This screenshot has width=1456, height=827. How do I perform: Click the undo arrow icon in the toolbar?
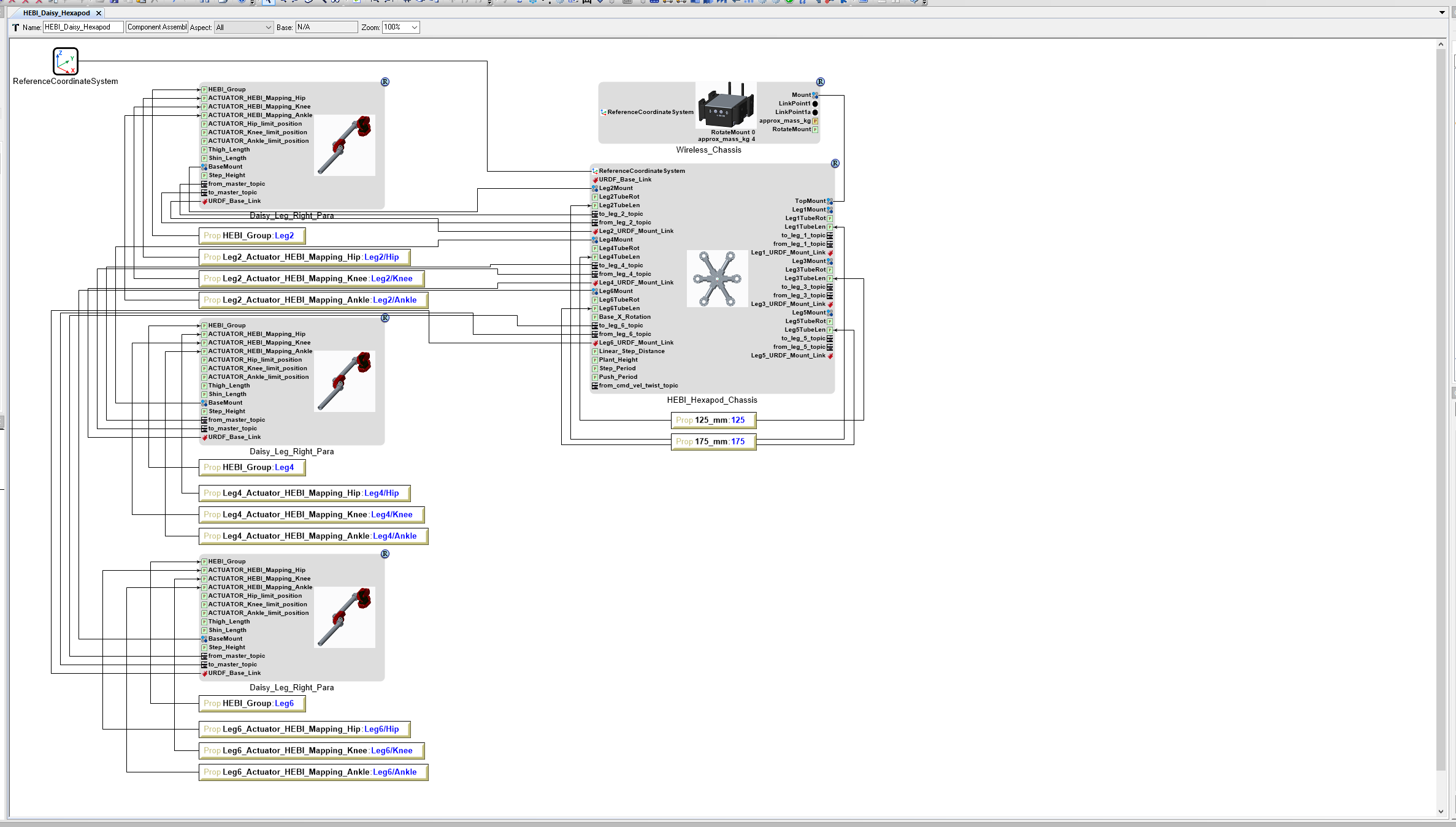pyautogui.click(x=174, y=2)
